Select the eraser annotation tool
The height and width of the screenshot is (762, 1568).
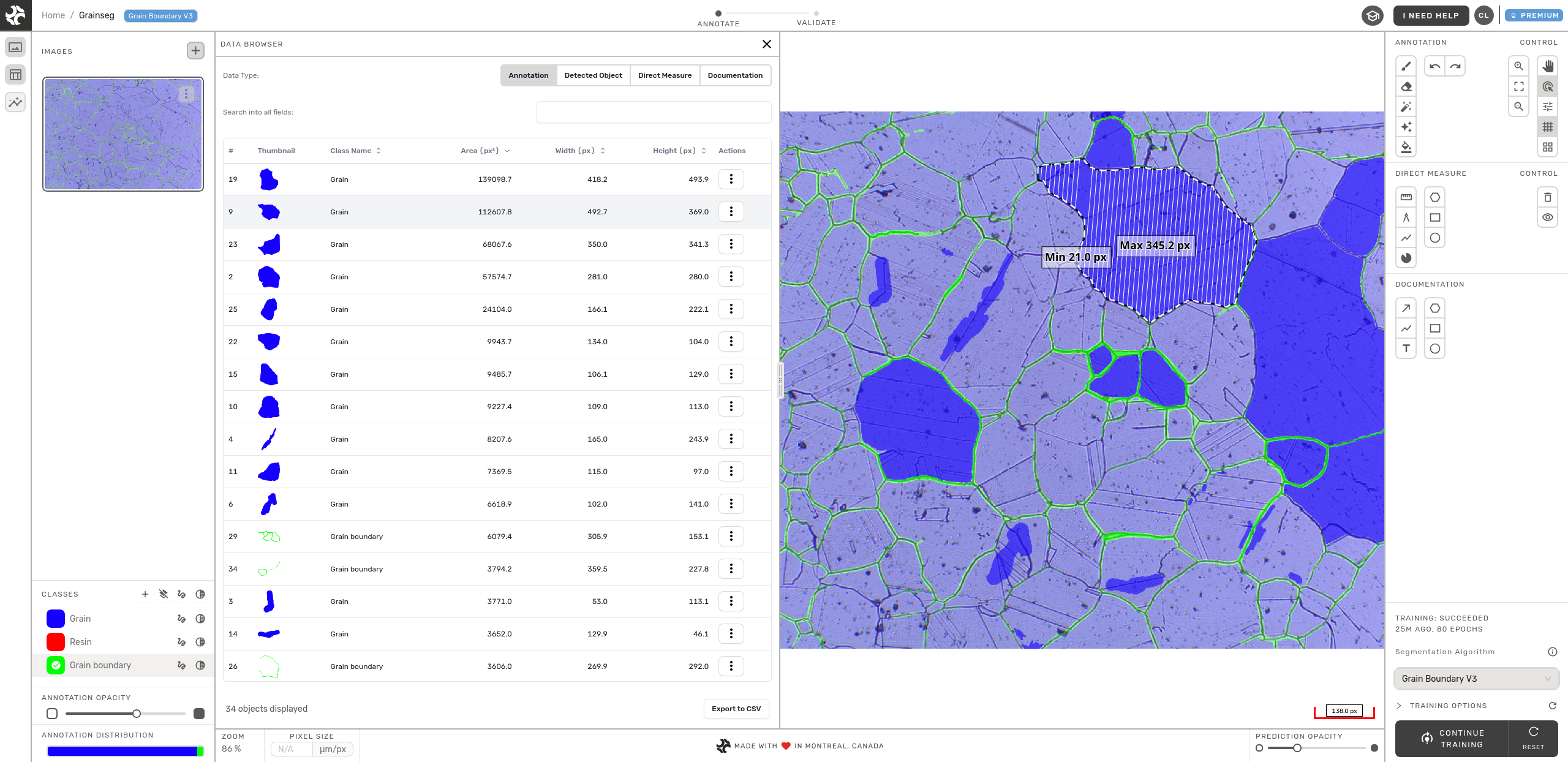click(1406, 86)
